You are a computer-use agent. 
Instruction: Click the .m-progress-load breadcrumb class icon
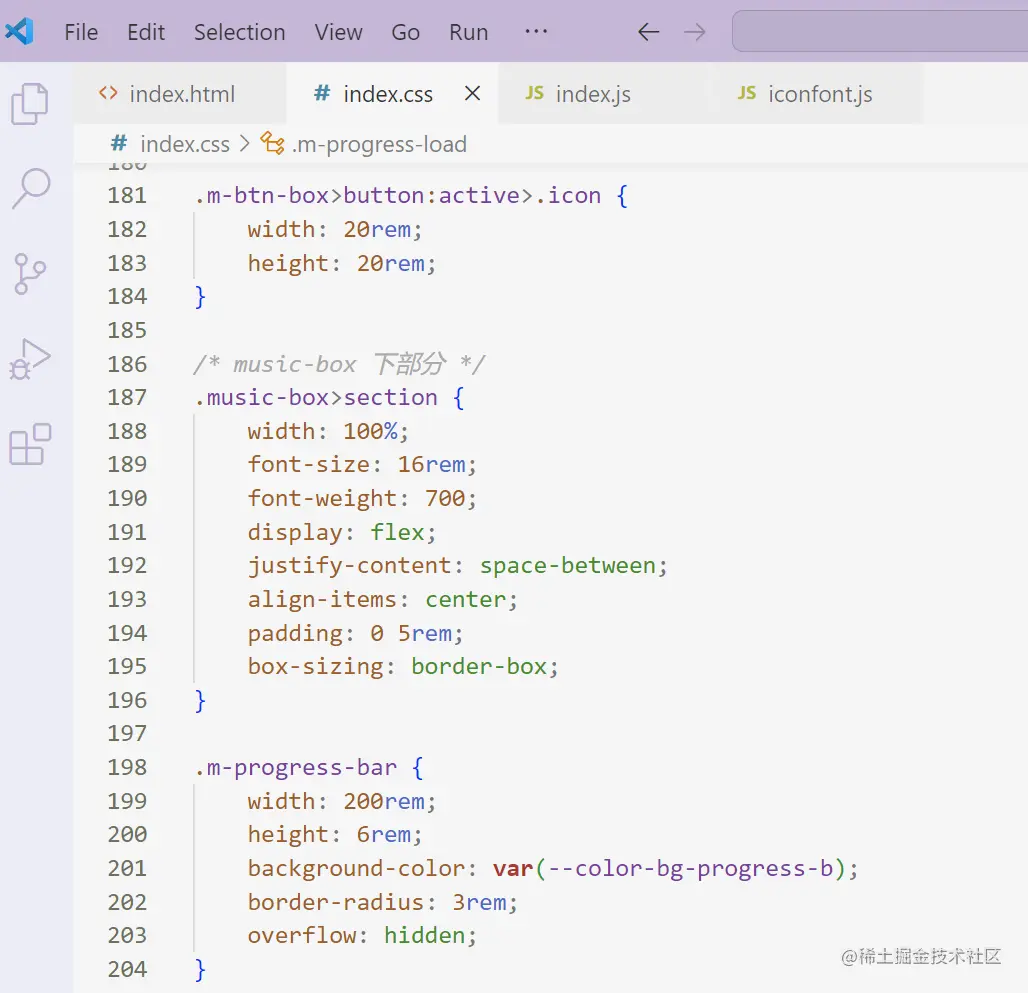tap(272, 144)
